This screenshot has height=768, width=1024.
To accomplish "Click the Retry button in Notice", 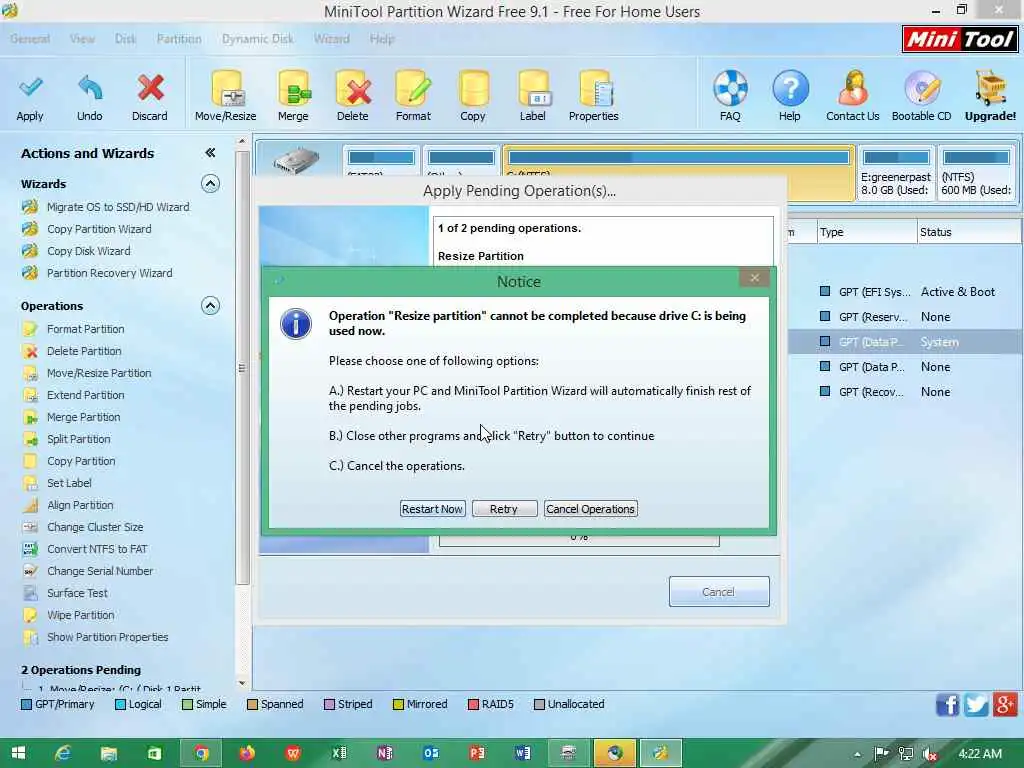I will click(504, 509).
